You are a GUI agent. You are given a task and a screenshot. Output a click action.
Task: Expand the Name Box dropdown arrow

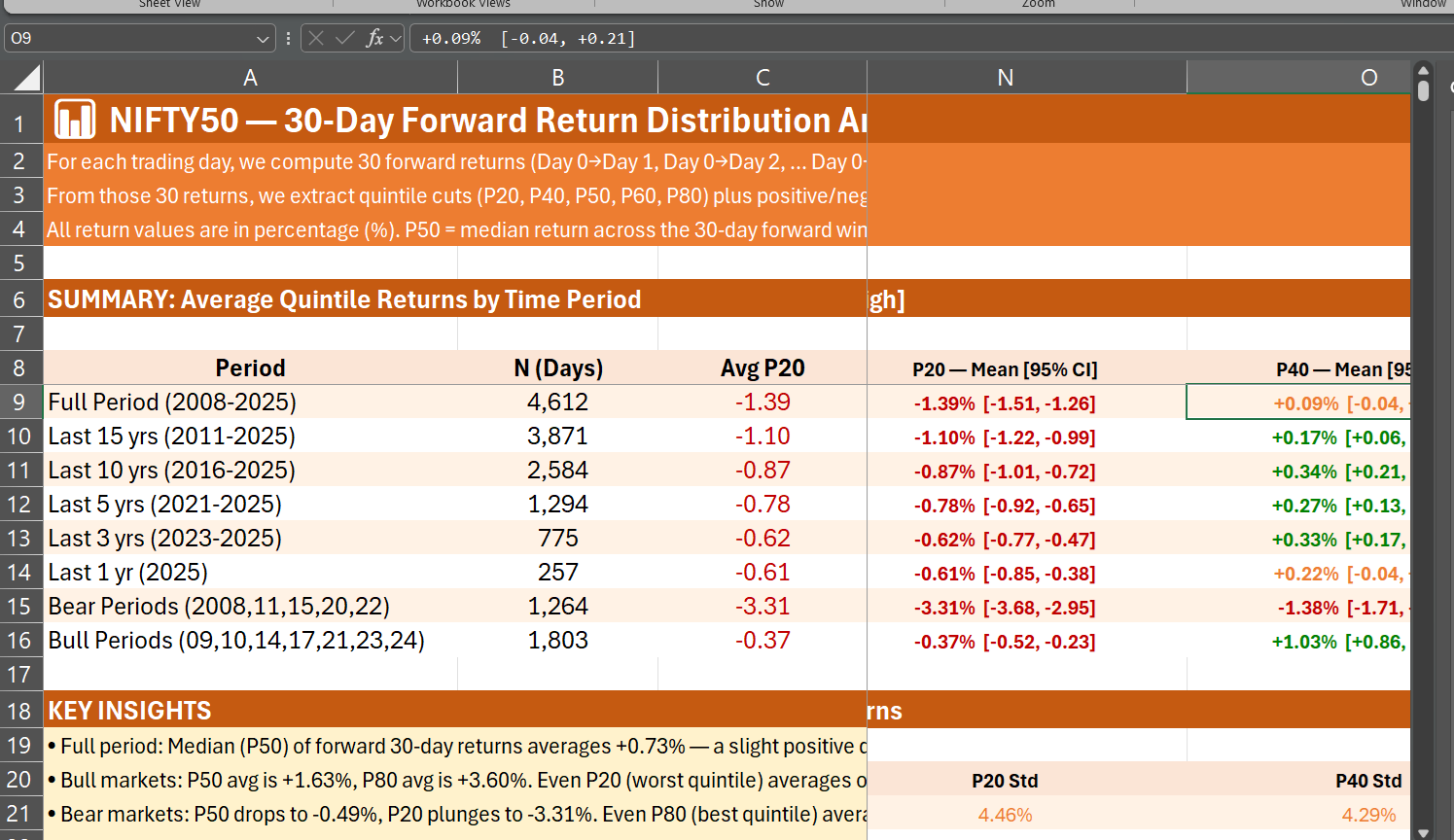(262, 39)
